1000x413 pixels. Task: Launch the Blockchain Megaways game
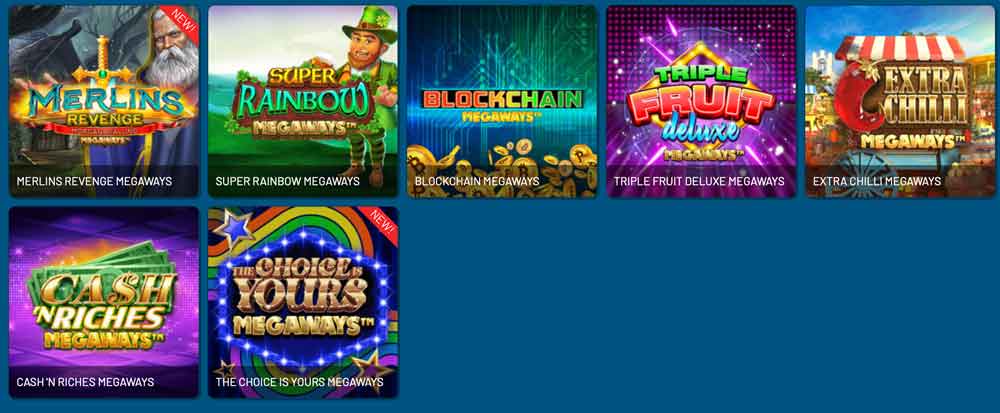pyautogui.click(x=502, y=101)
